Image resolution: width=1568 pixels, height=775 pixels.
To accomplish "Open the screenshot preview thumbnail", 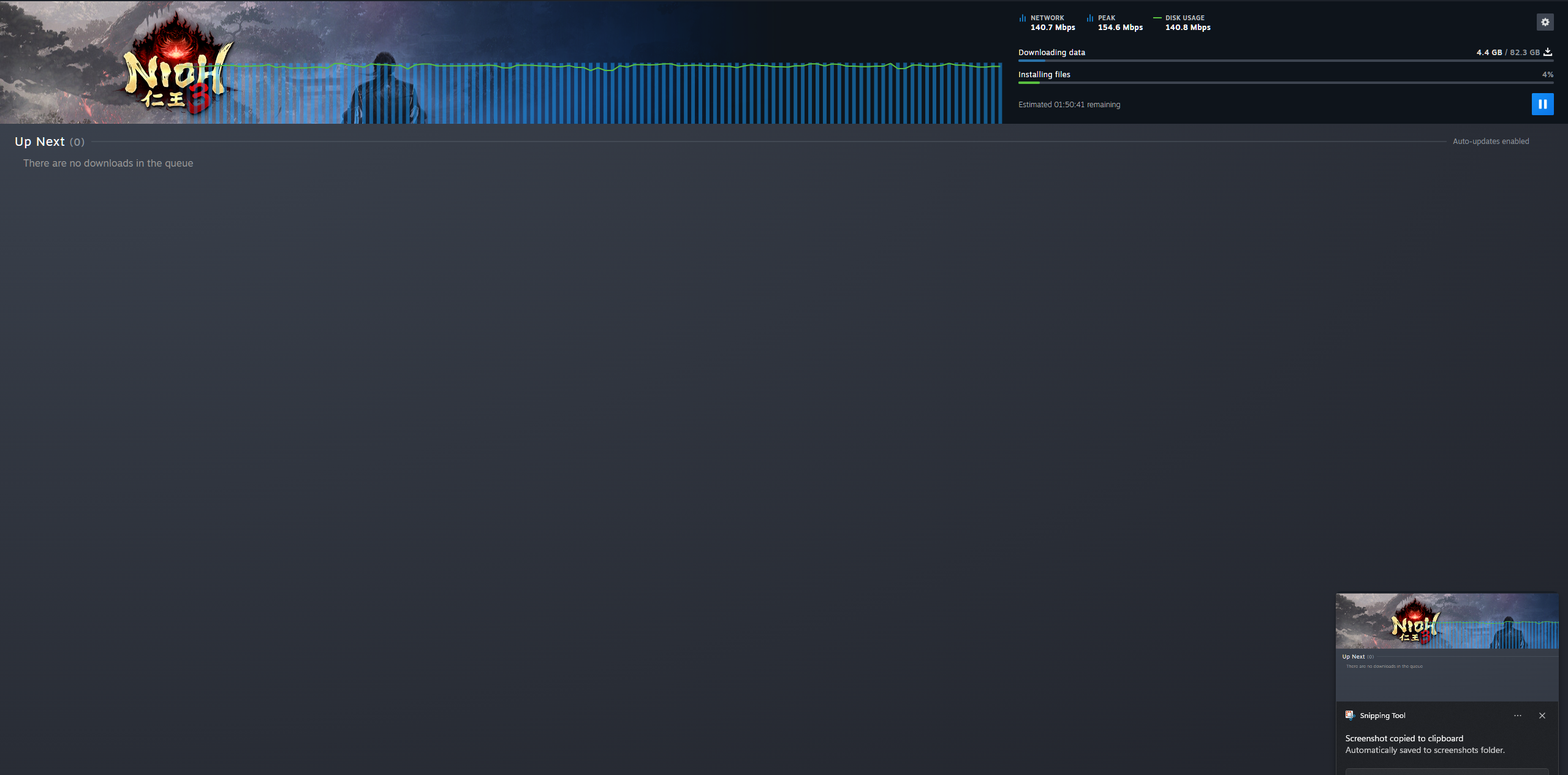I will (1446, 646).
